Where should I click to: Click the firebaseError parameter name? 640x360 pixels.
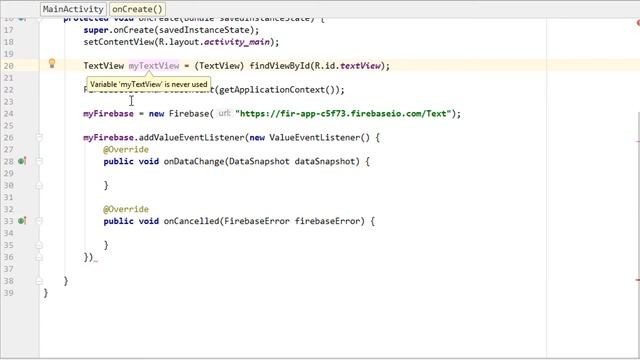328,221
